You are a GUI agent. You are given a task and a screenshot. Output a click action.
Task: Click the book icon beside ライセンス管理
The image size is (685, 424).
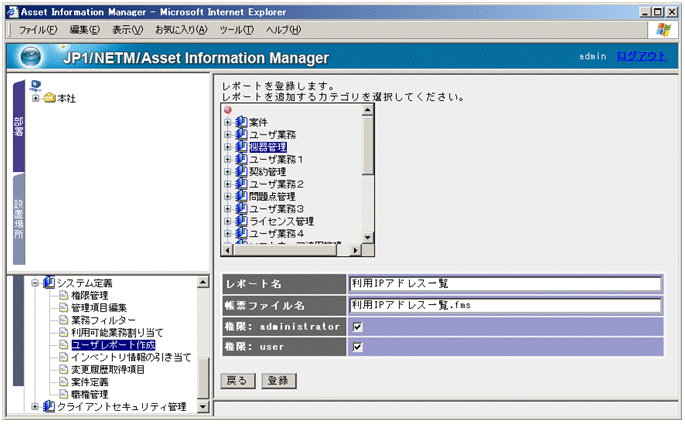point(241,221)
